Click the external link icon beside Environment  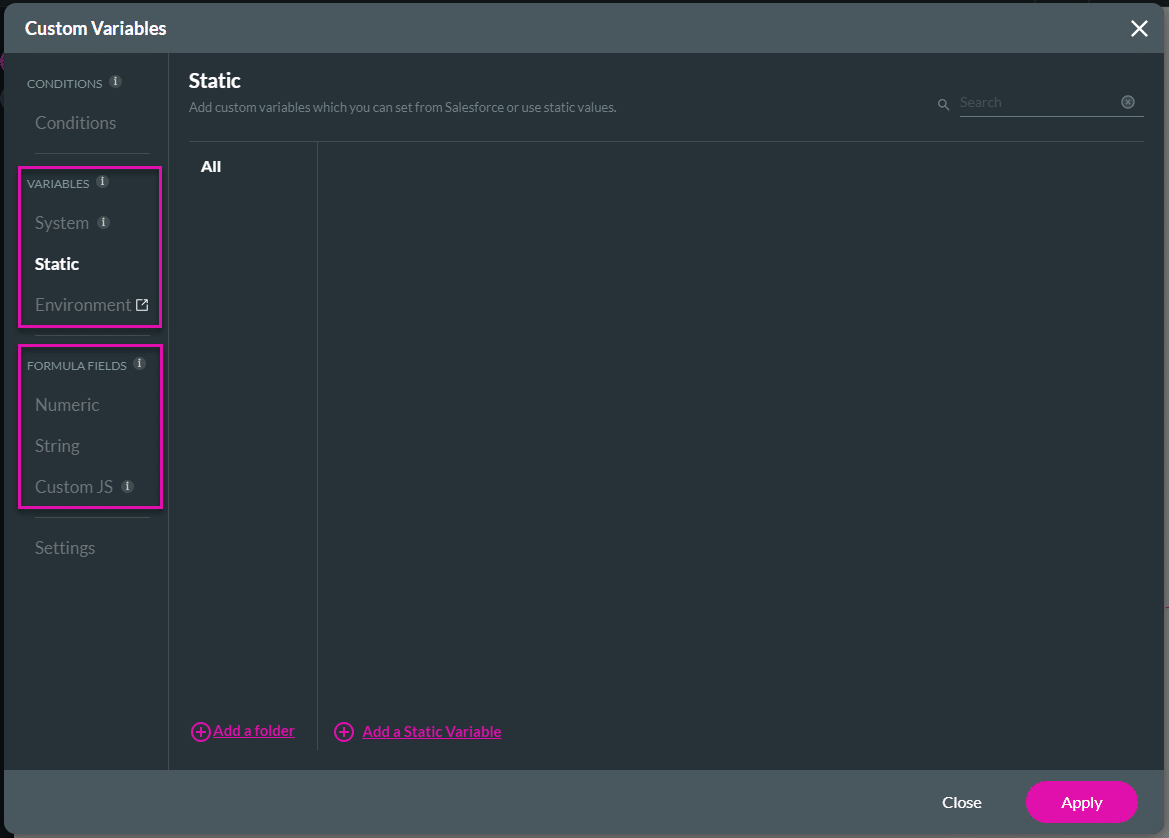coord(140,304)
